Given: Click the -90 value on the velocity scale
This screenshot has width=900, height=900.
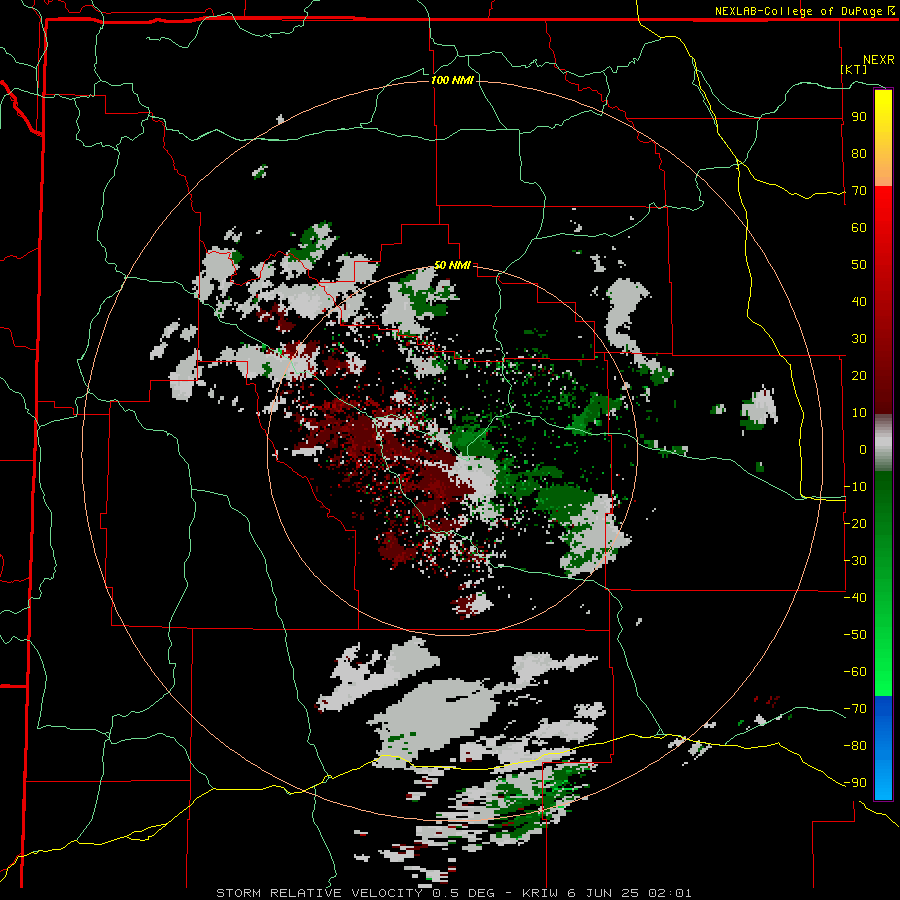Looking at the screenshot, I should click(855, 783).
